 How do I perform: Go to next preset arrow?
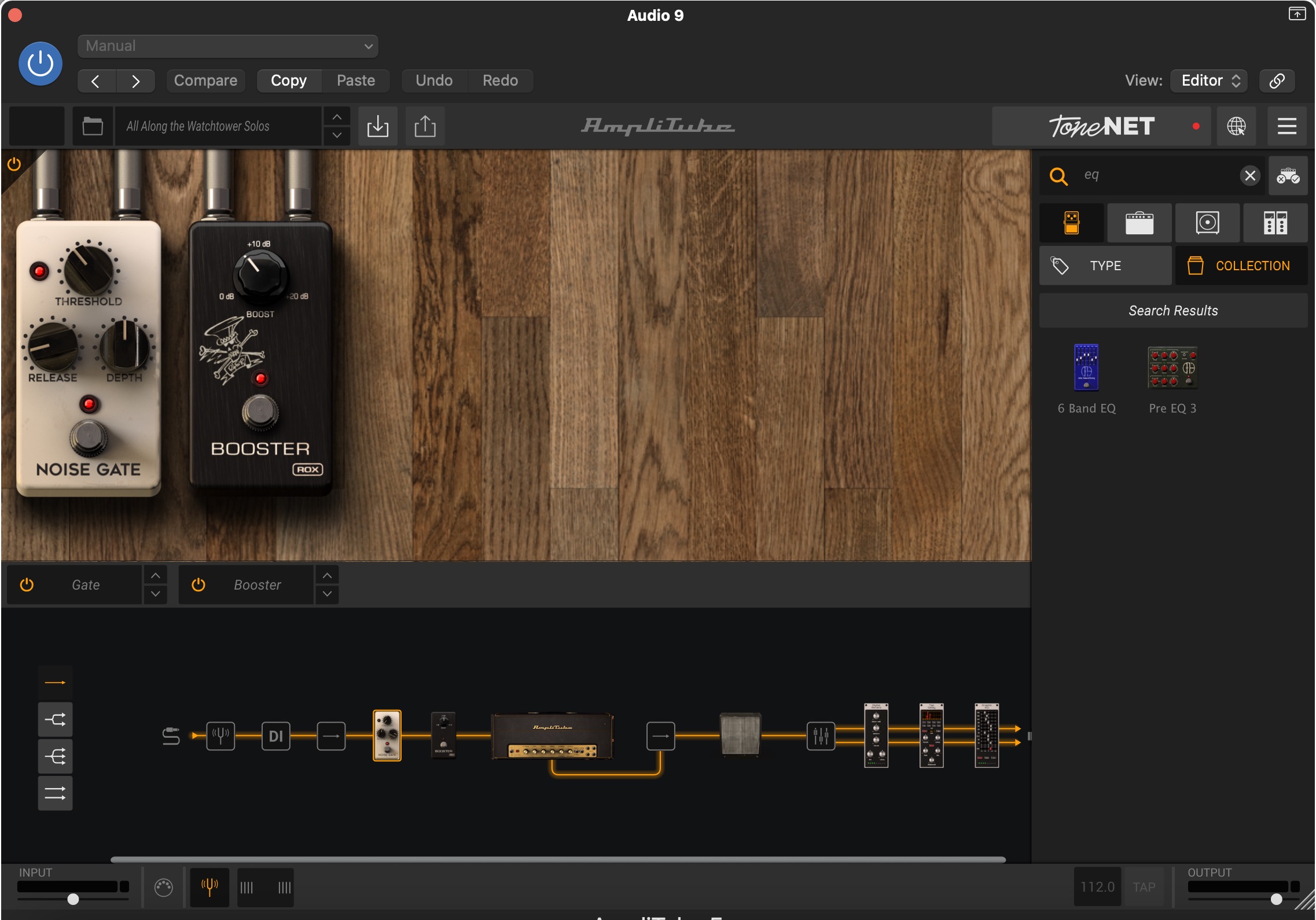(135, 81)
